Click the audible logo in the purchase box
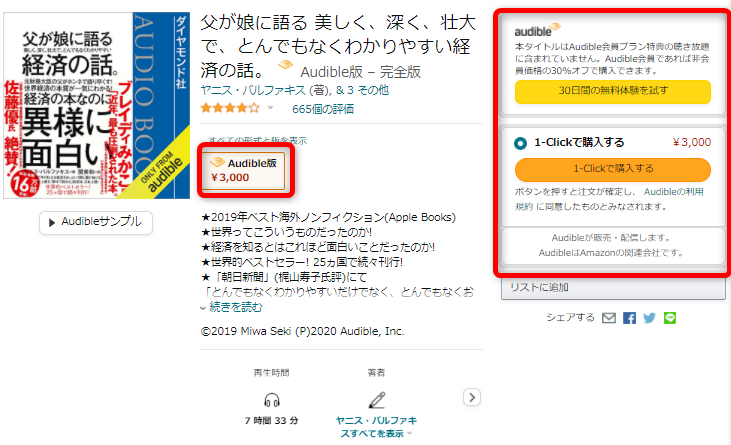The height and width of the screenshot is (445, 731). 537,30
